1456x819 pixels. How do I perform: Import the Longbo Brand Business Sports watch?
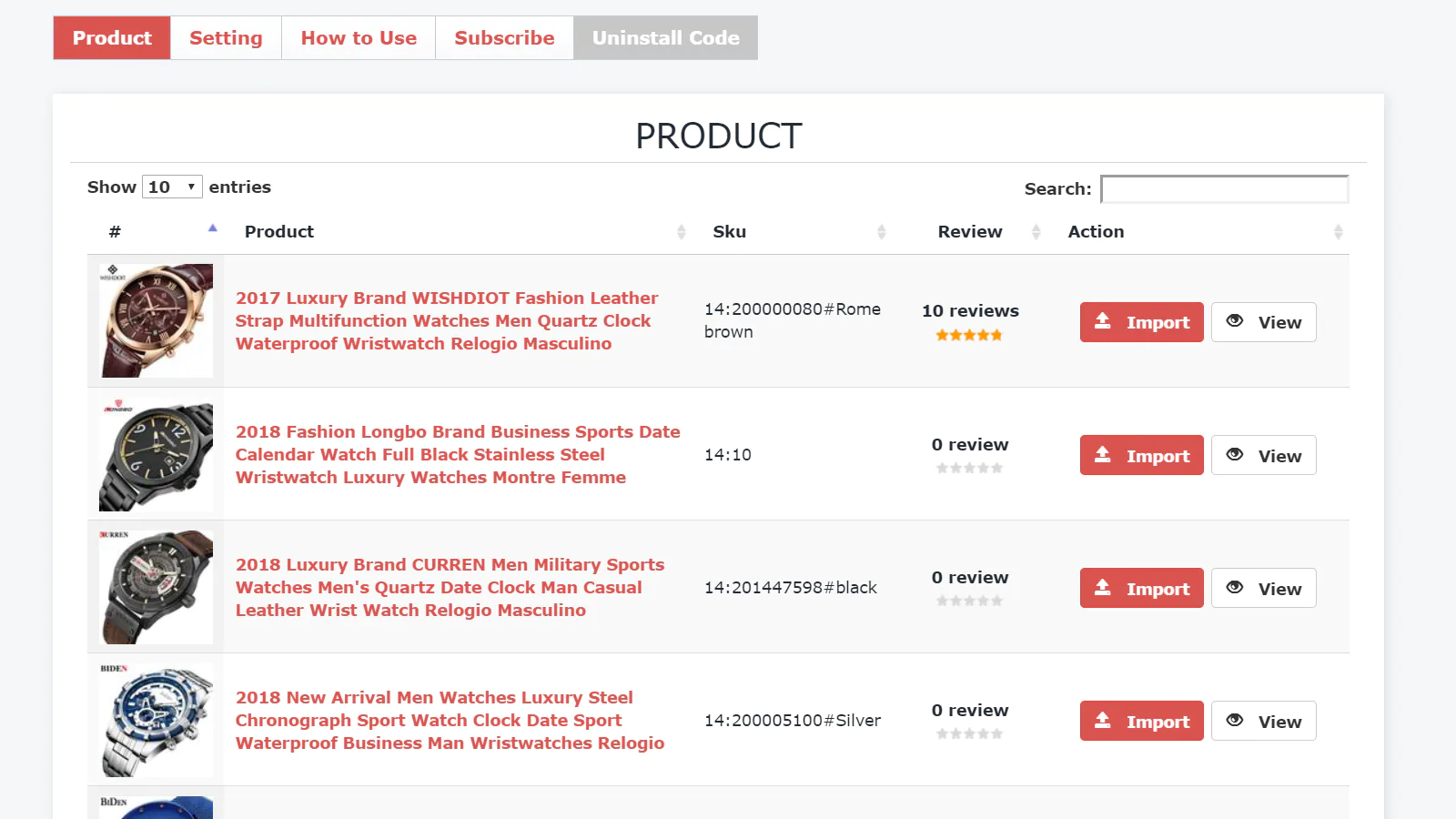1142,455
